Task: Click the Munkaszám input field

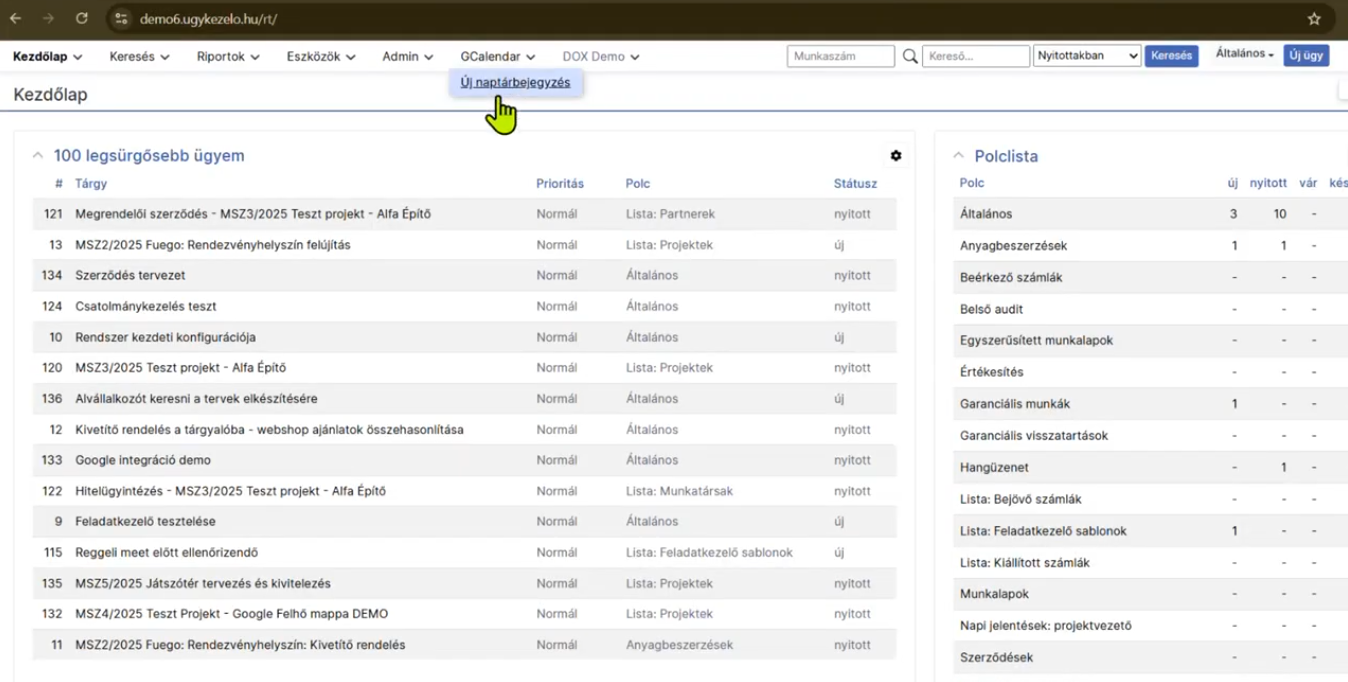Action: [x=840, y=57]
